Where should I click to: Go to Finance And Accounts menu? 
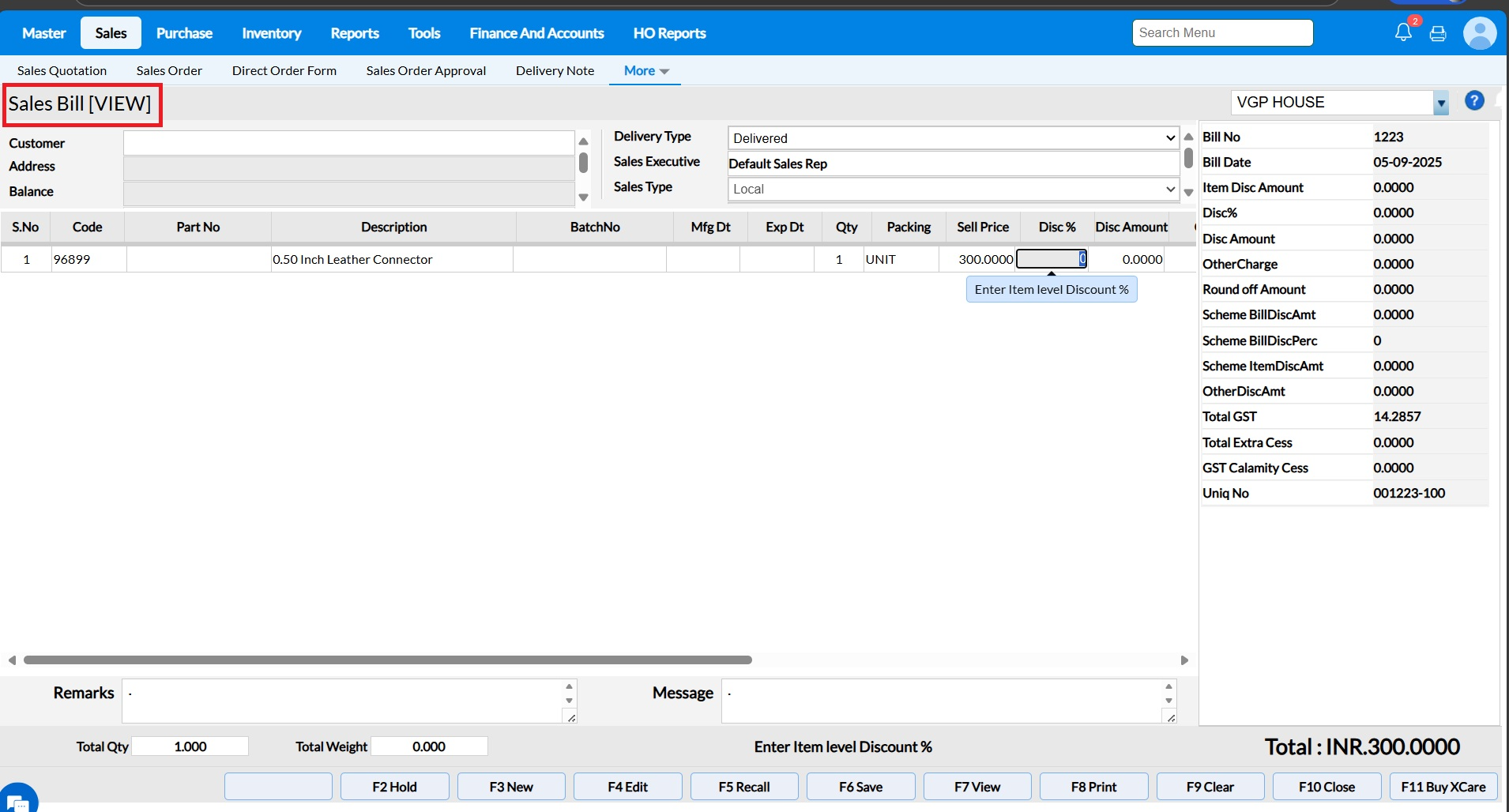[536, 33]
